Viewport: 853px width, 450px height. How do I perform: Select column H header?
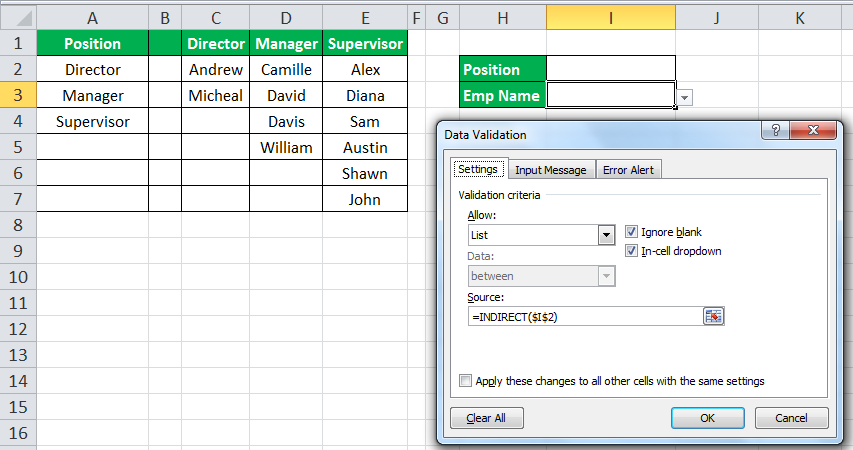tap(503, 19)
